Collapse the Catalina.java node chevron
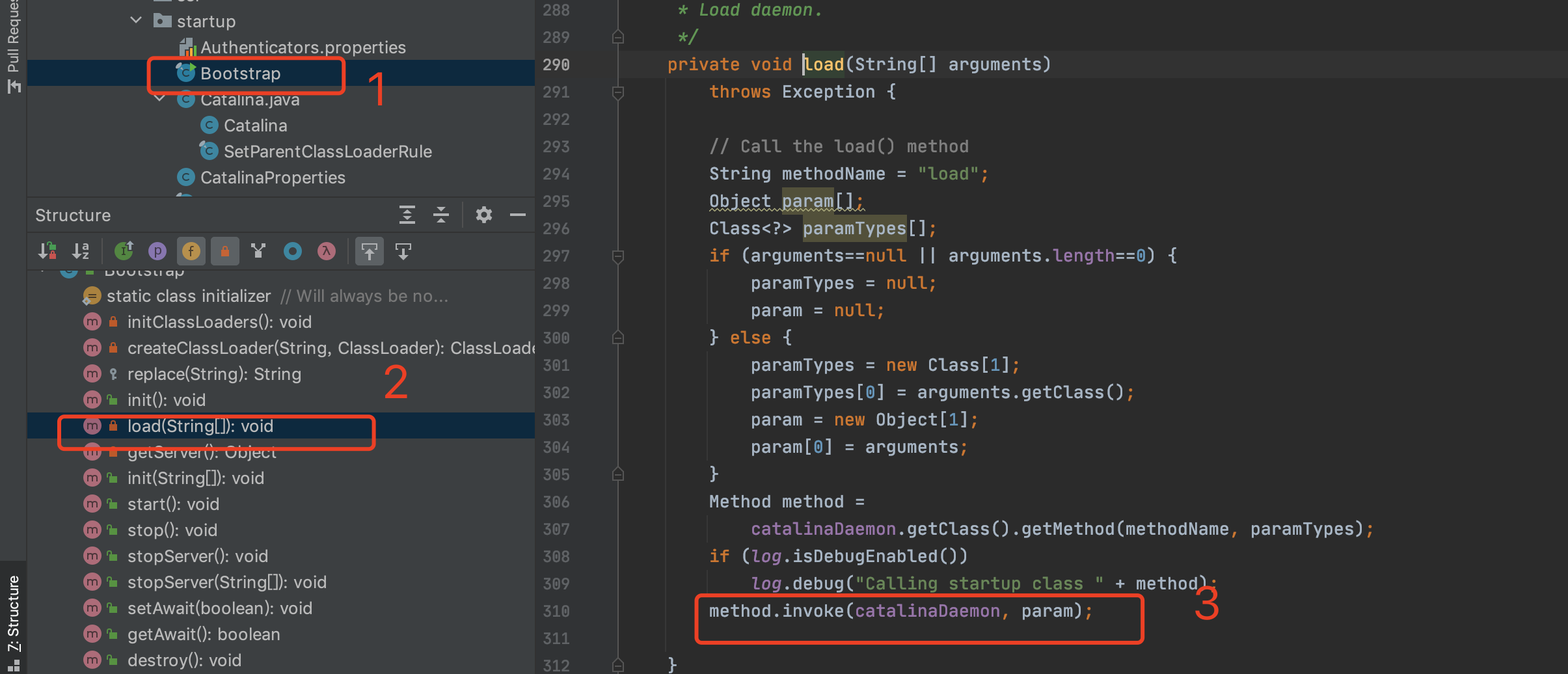Viewport: 1568px width, 674px height. [x=159, y=98]
